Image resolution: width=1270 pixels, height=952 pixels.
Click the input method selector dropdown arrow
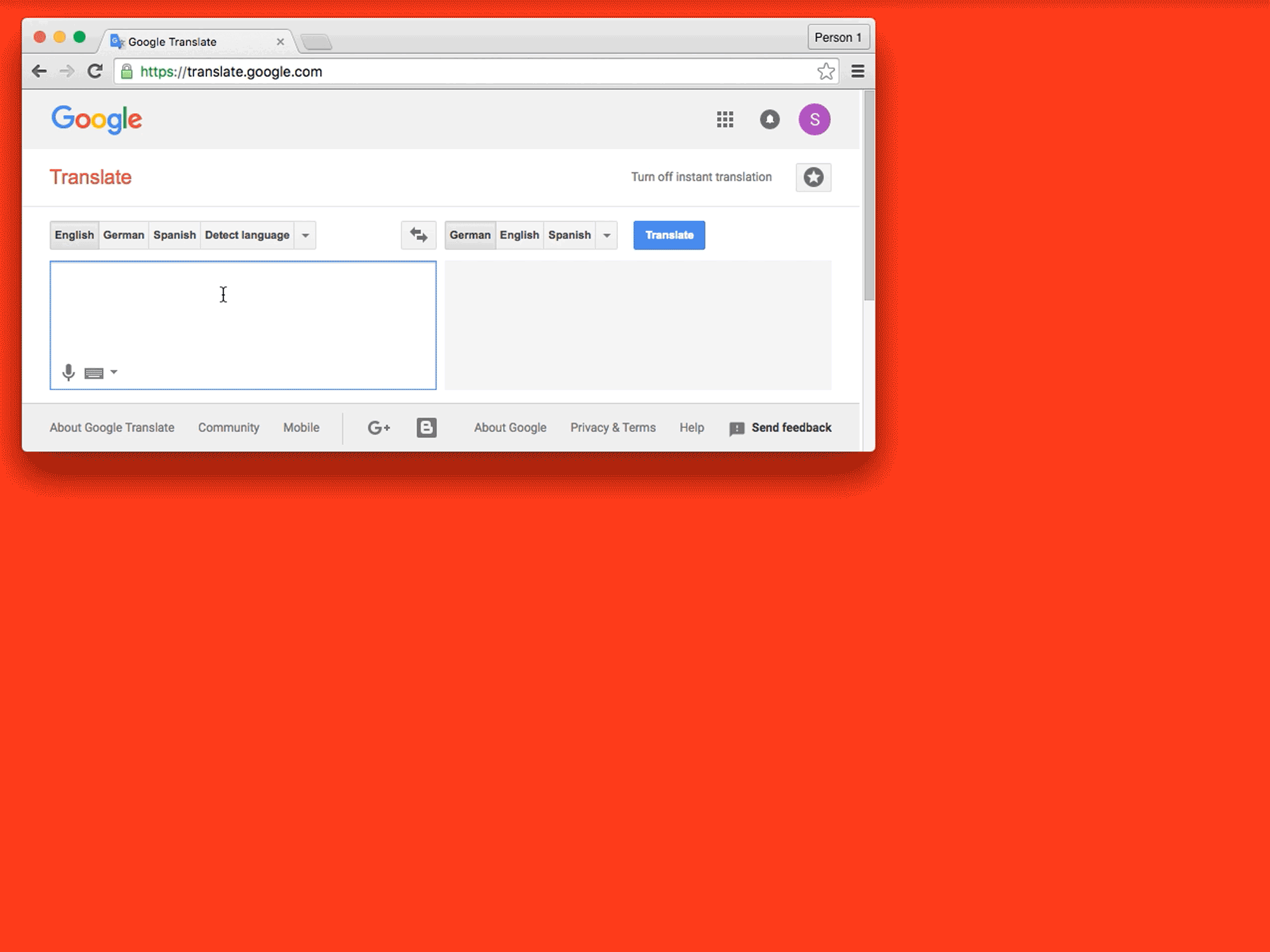[114, 372]
